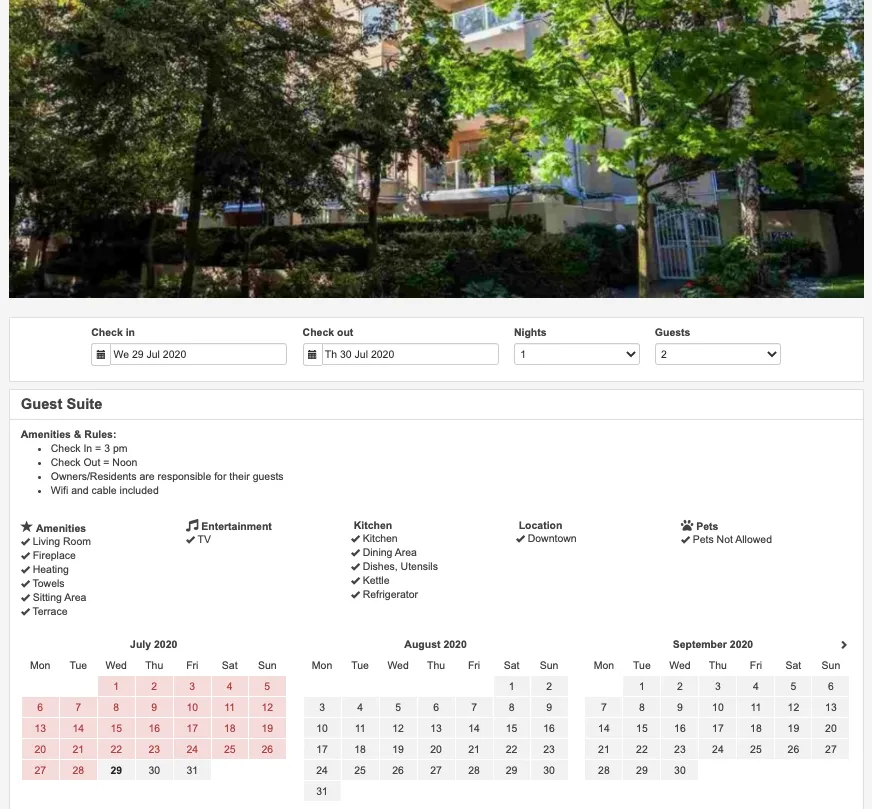Click the August 2020 month header

pyautogui.click(x=435, y=644)
